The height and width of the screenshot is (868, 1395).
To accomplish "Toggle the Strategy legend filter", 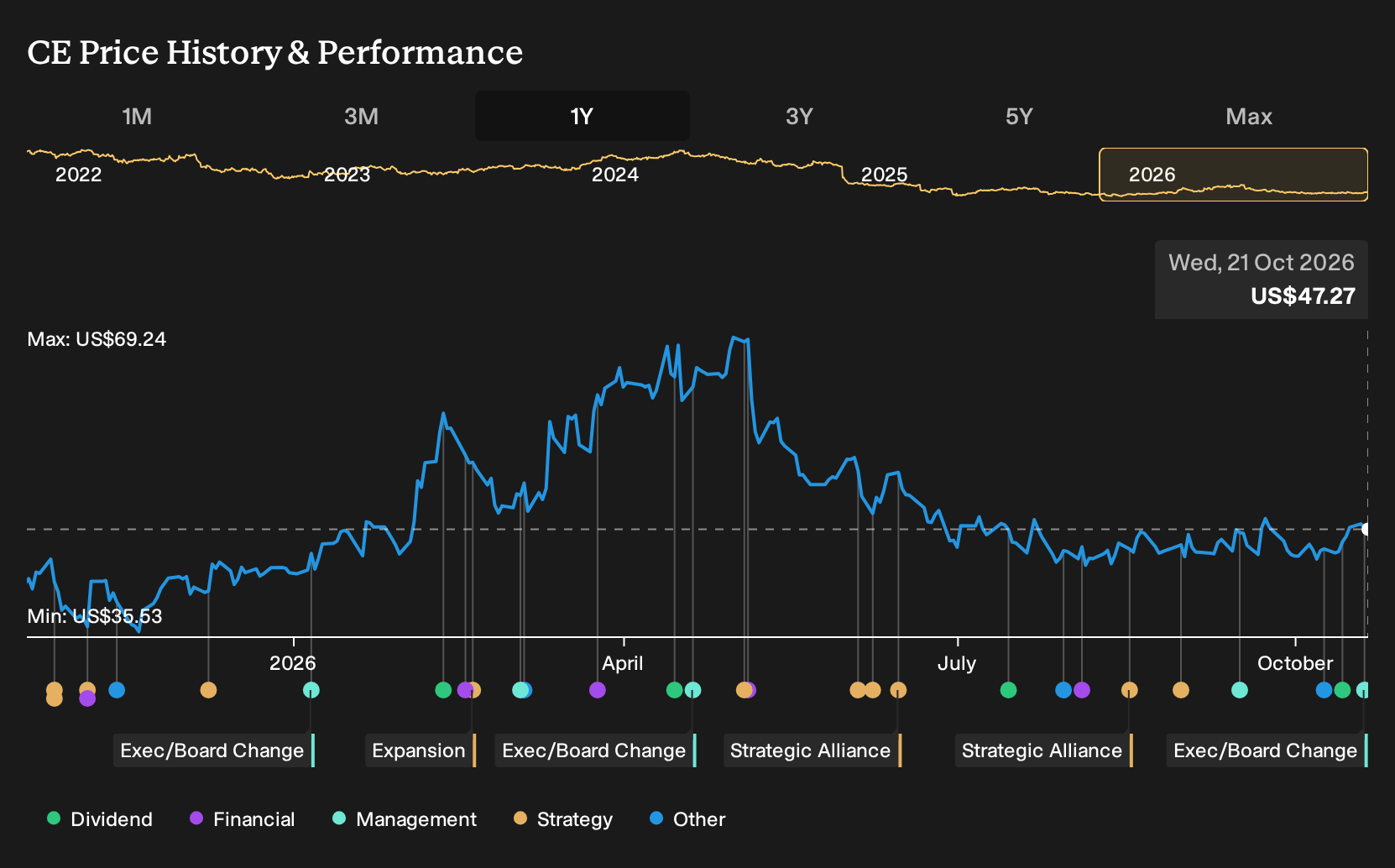I will (563, 819).
